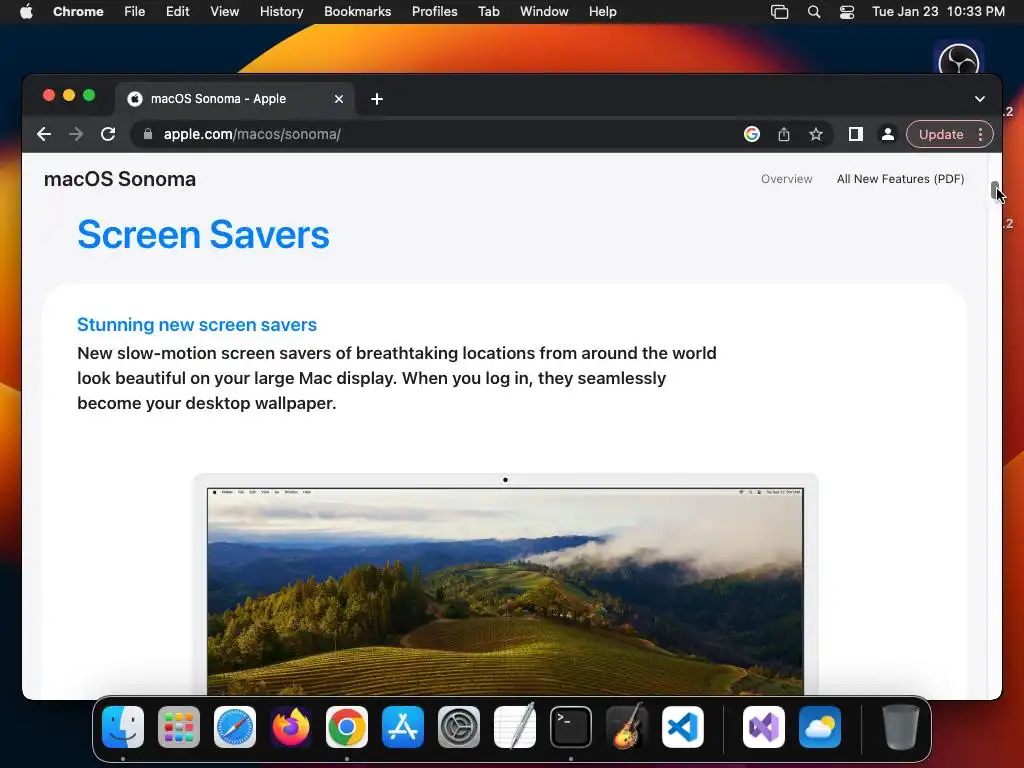View site info via lock icon
Viewport: 1024px width, 768px height.
[148, 135]
